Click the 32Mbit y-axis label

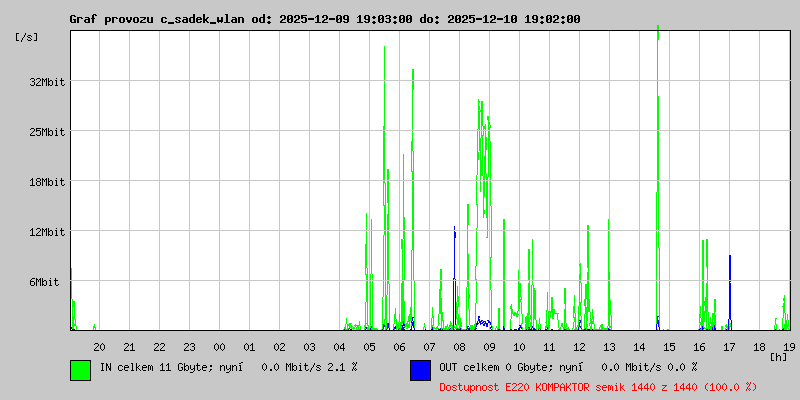[x=47, y=82]
